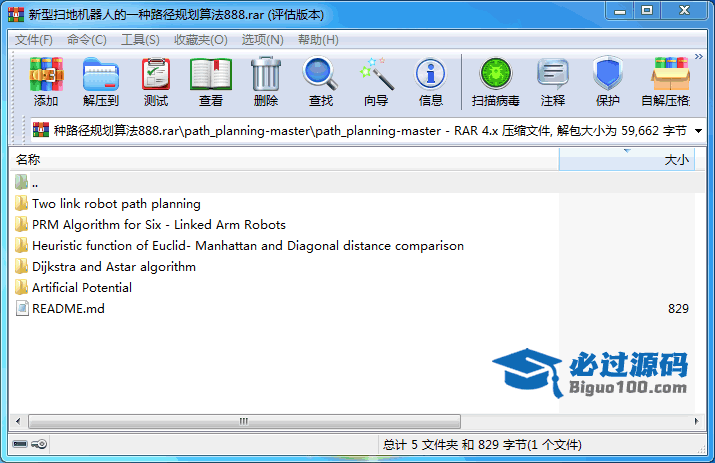The width and height of the screenshot is (715, 463).
Task: Minimize the WinRAR window
Action: click(x=620, y=11)
